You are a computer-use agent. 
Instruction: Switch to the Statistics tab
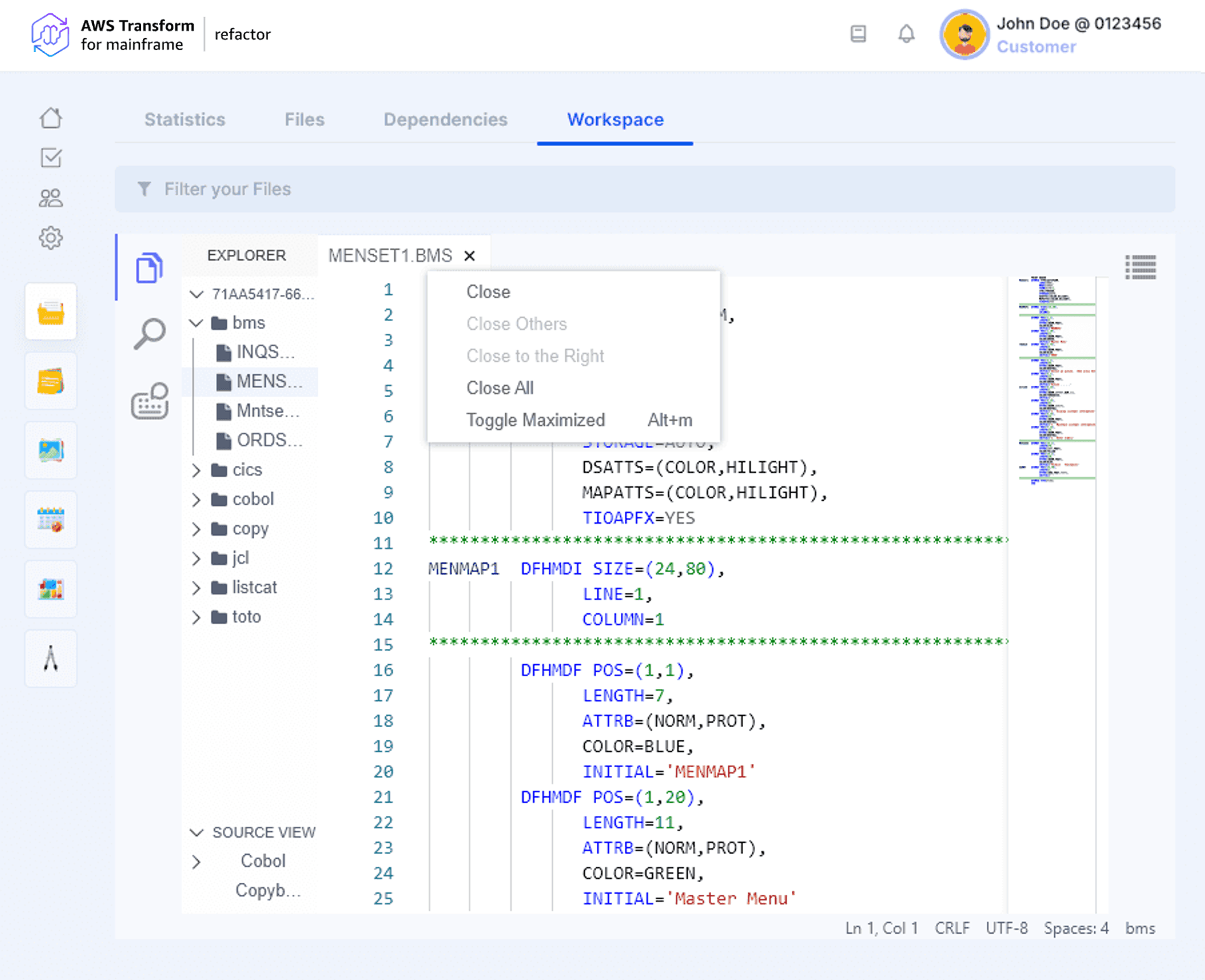point(184,119)
